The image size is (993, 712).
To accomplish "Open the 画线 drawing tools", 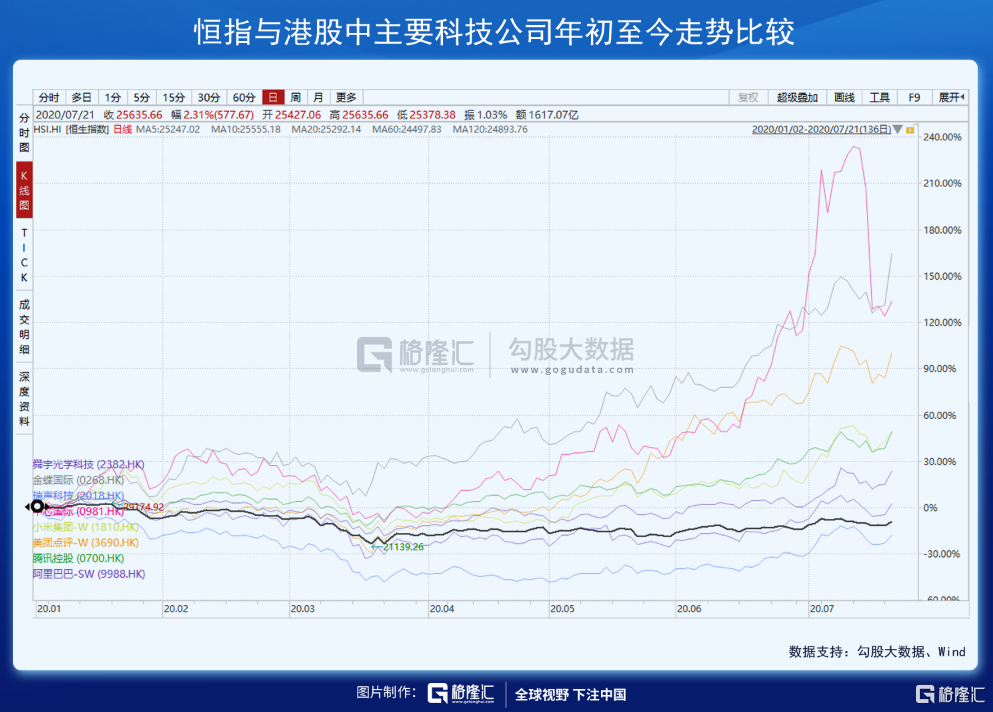I will (844, 98).
